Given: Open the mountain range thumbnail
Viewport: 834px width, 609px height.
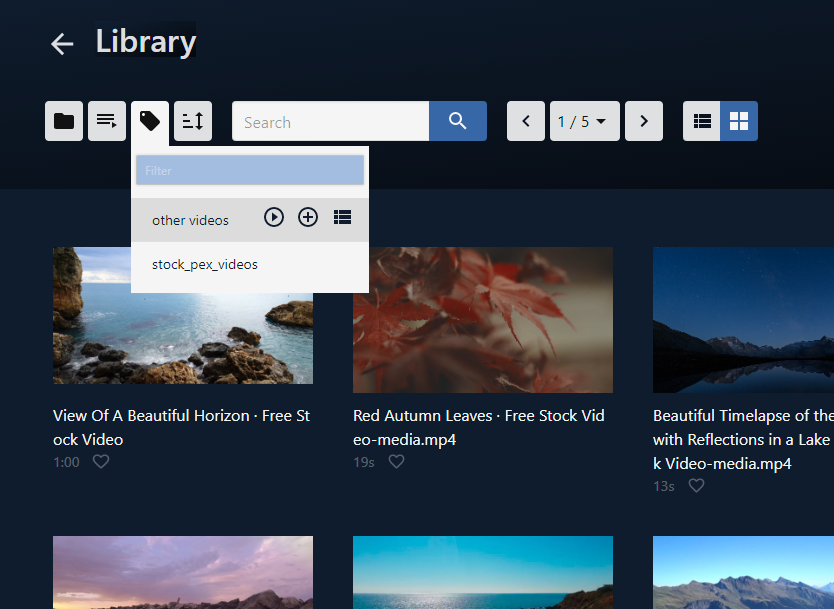Looking at the screenshot, I should [744, 572].
